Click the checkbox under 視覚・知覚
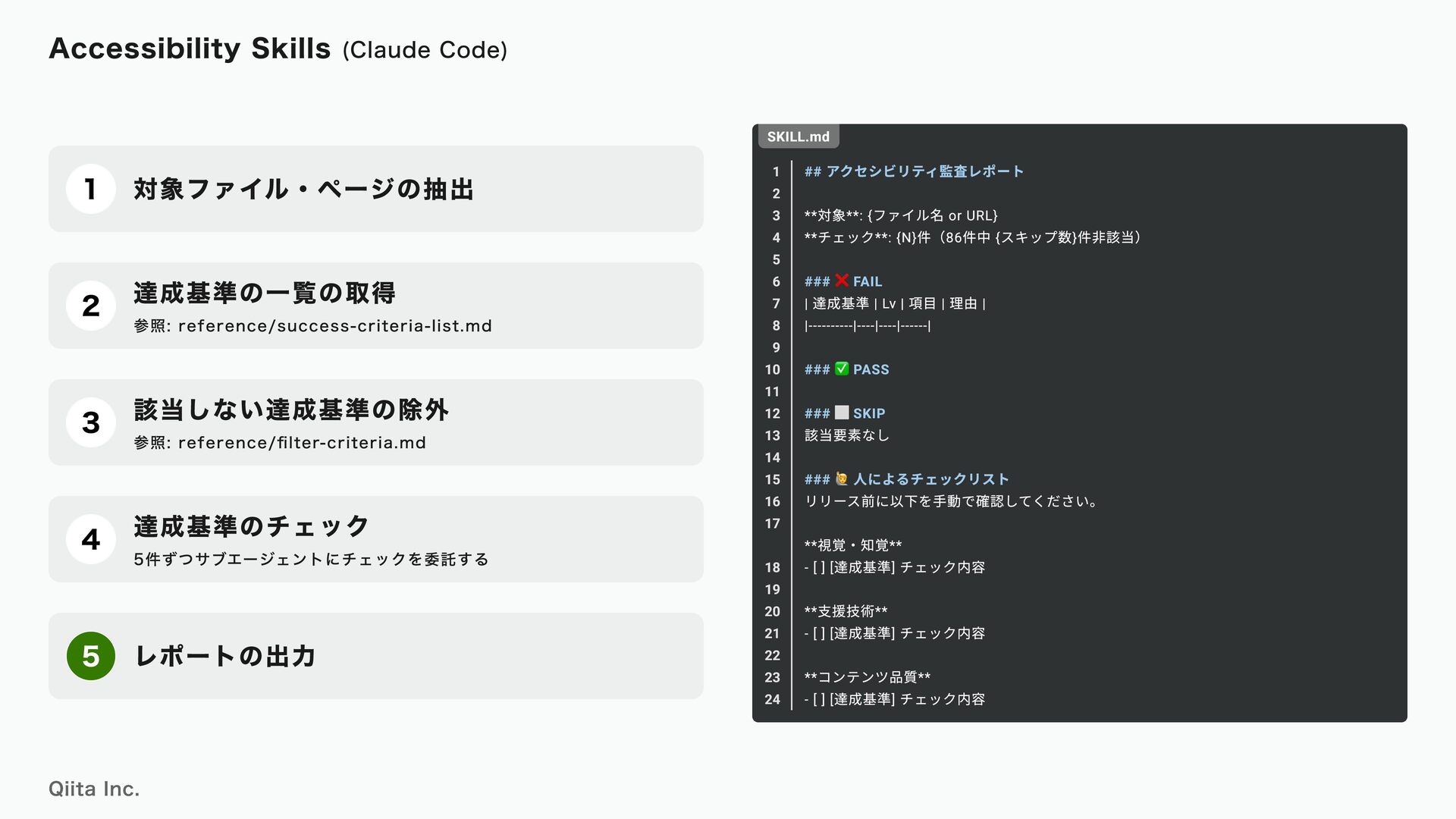The image size is (1456, 819). tap(818, 567)
